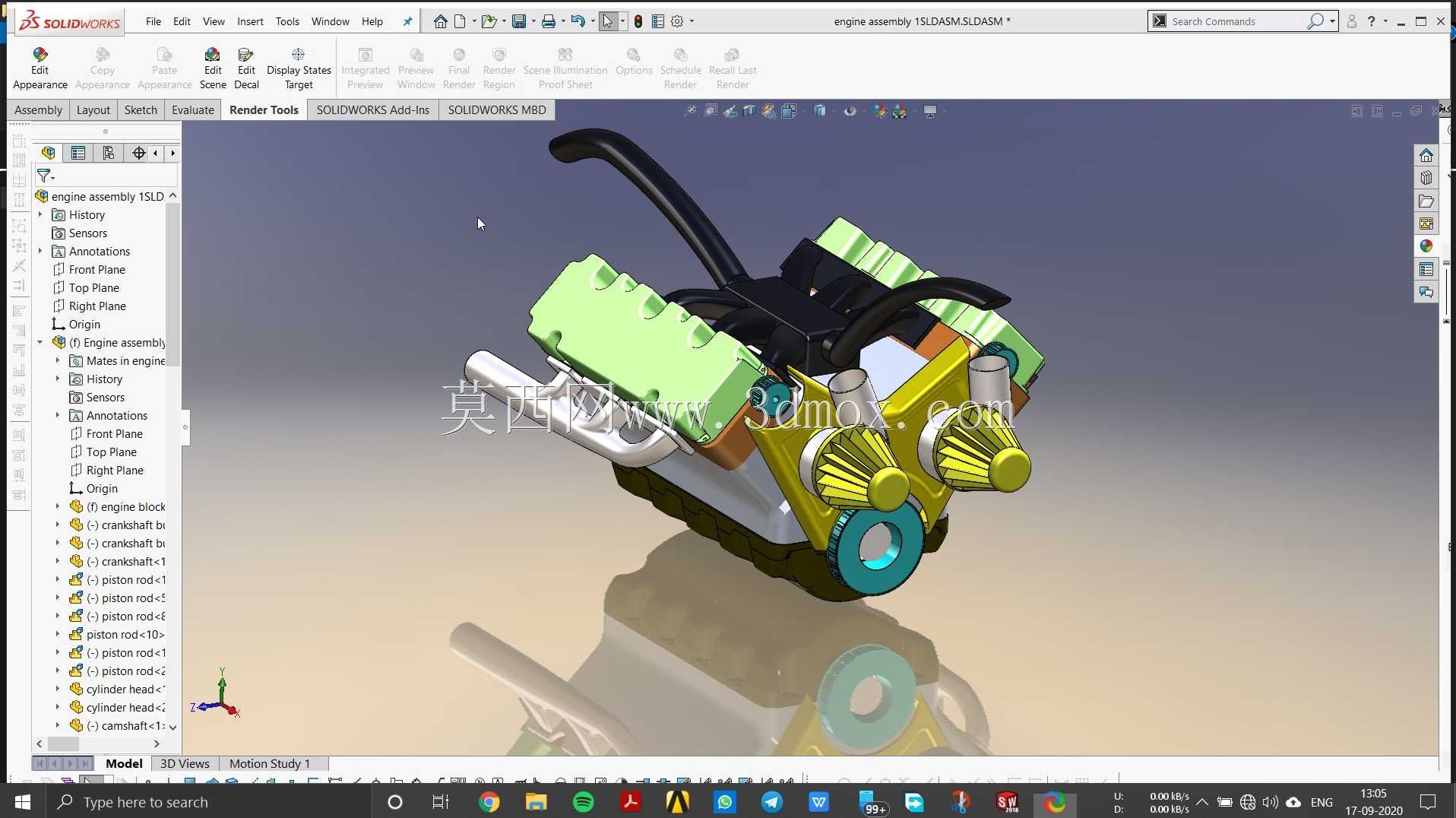Open Edit Scene tool
Screen dimensions: 1456x818
coord(213,68)
